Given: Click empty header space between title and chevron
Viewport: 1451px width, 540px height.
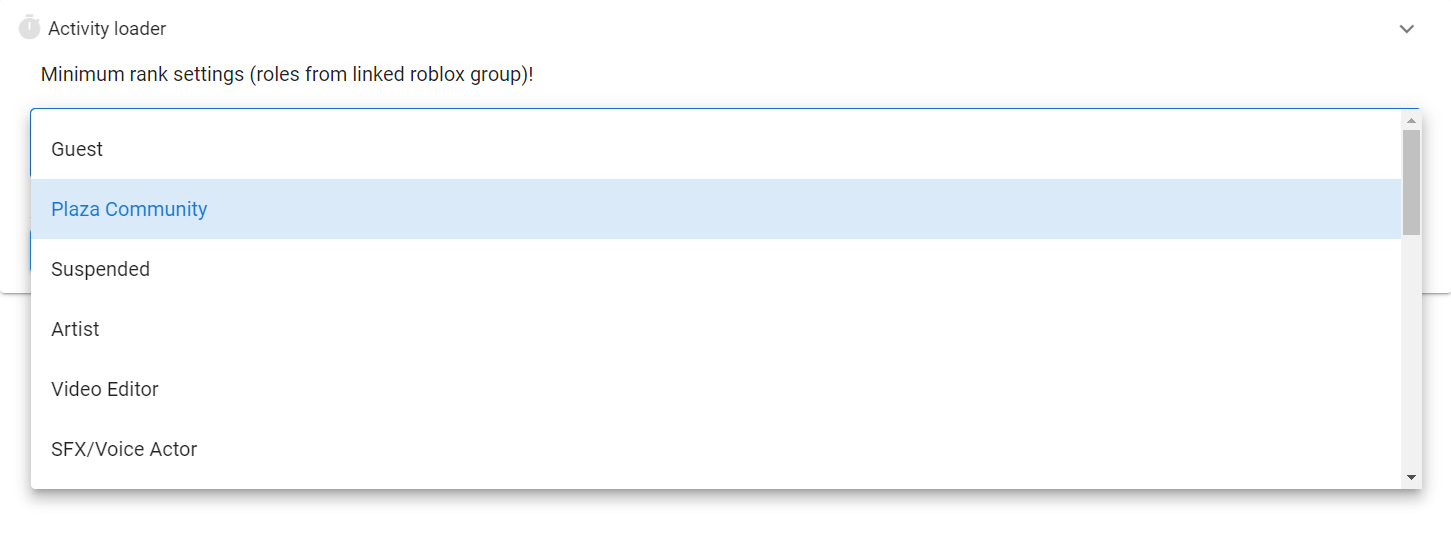Looking at the screenshot, I should click(780, 29).
